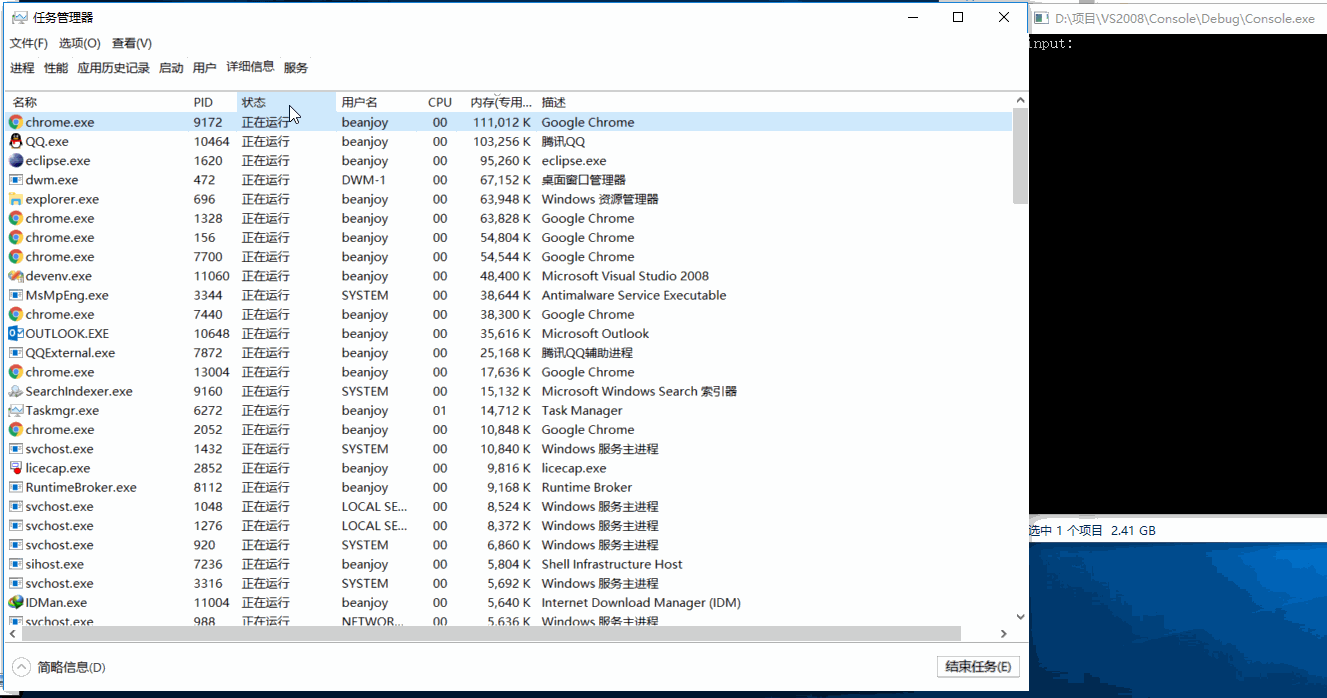Select the 桌面窗口管理器 description cell

[583, 180]
